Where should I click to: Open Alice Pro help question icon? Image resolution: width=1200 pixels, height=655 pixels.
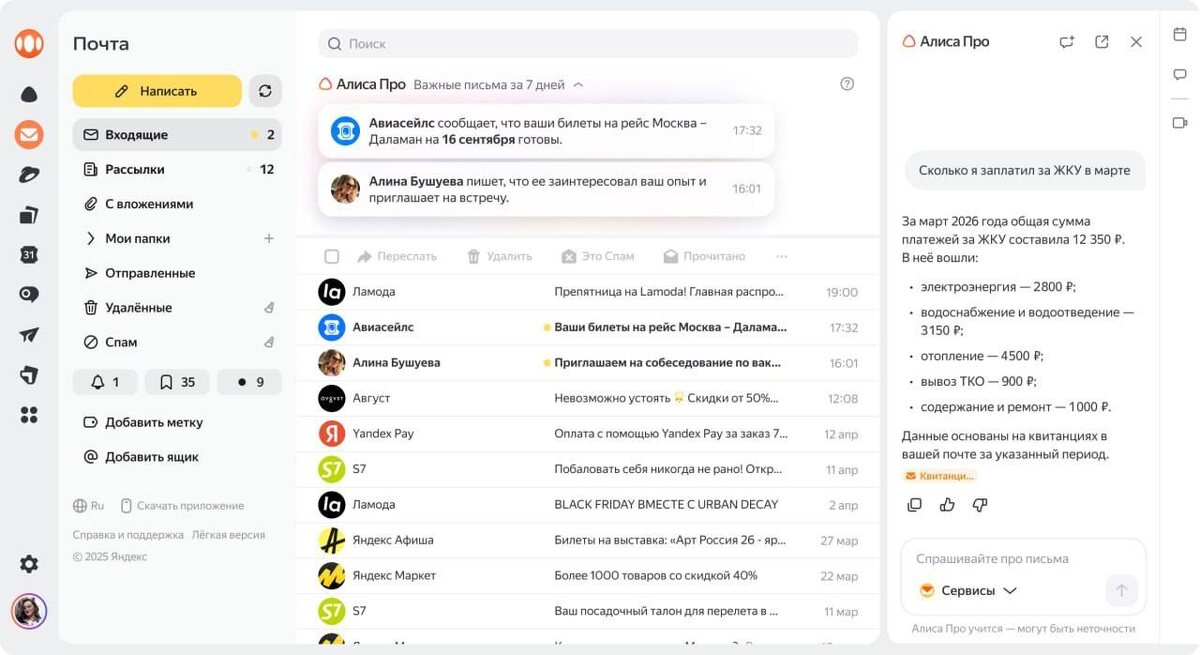tap(847, 84)
